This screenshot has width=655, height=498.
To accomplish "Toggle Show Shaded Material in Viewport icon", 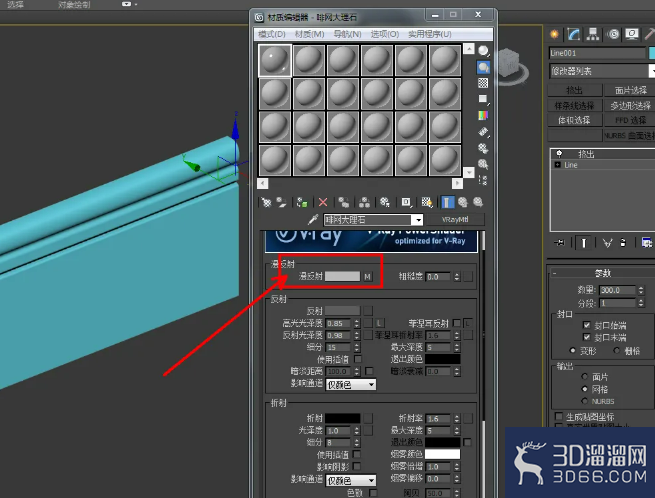I will click(427, 203).
